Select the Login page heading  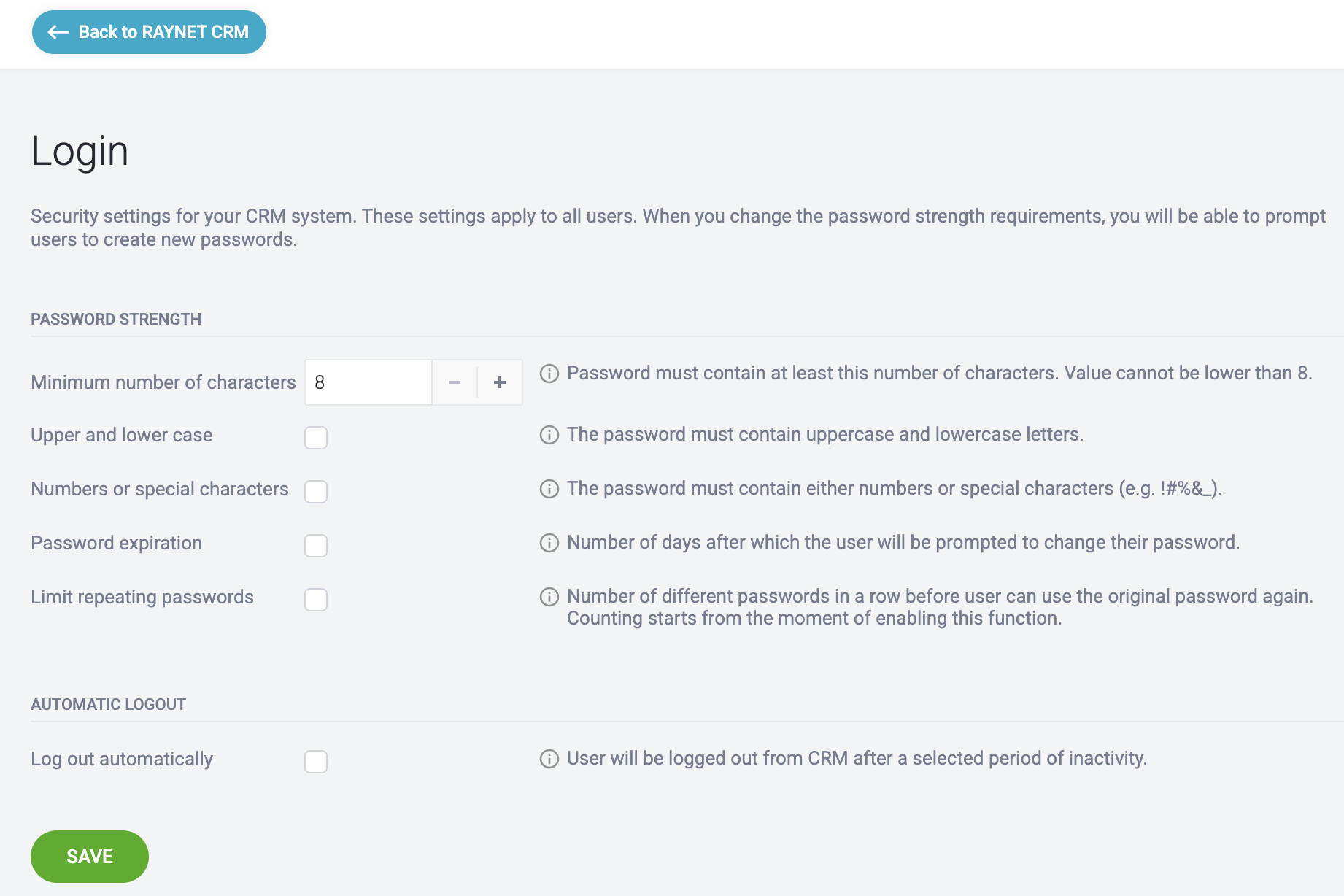pos(80,152)
